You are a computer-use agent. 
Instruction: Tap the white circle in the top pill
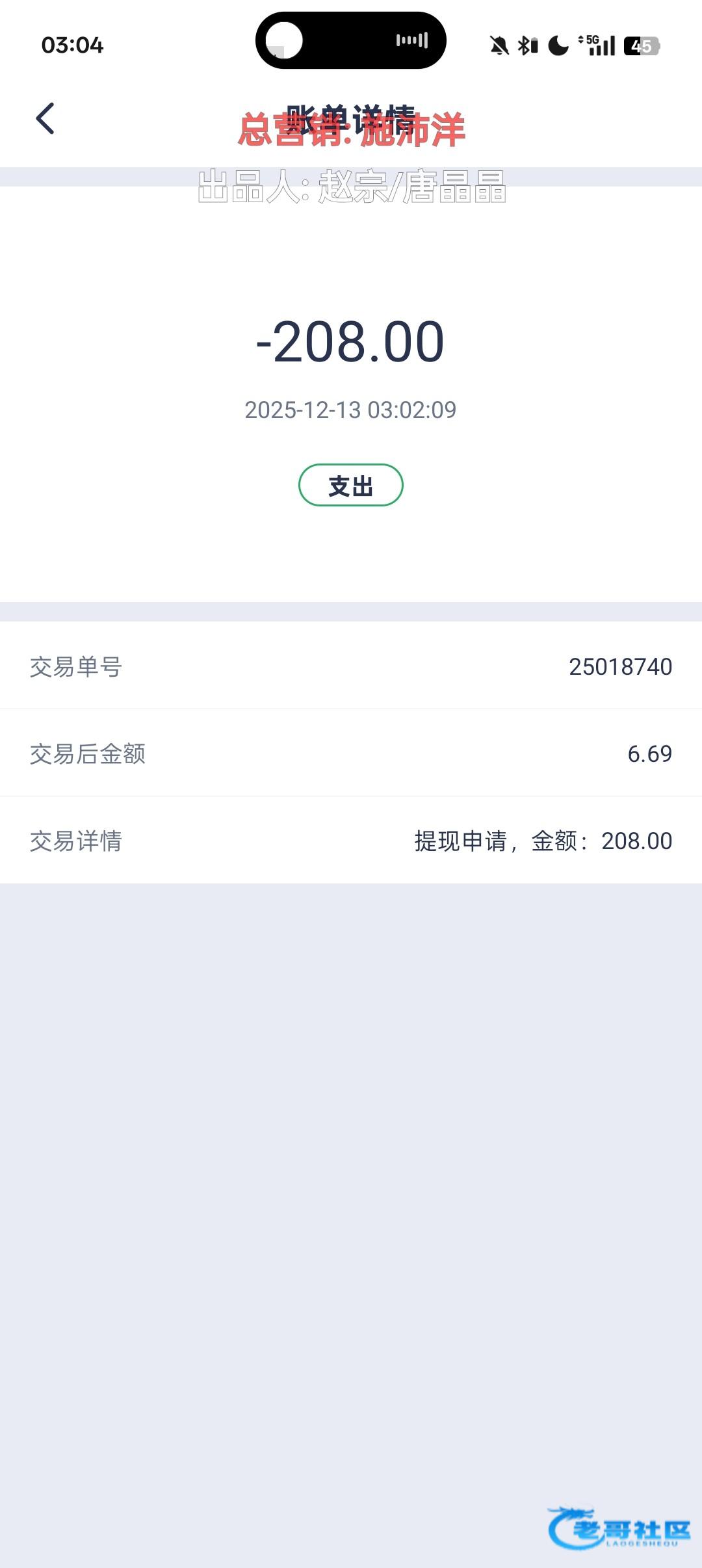tap(284, 40)
